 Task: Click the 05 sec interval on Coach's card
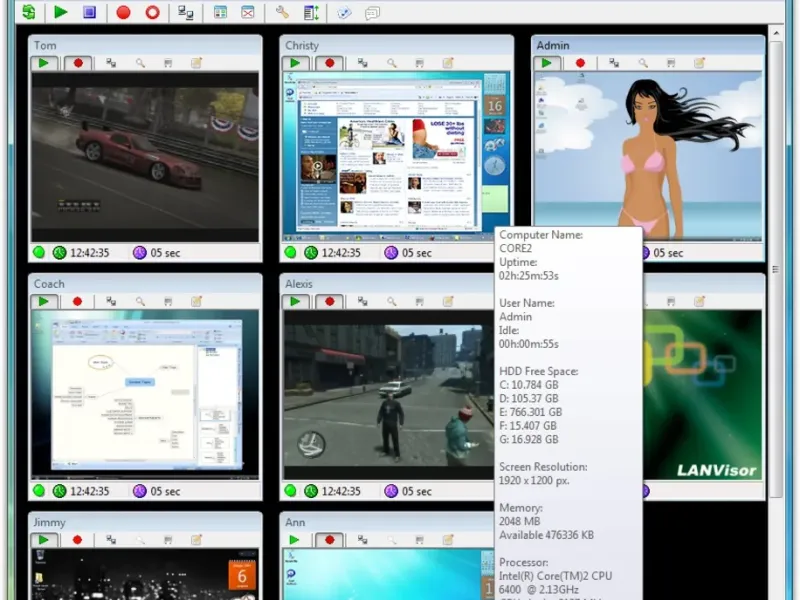tap(157, 491)
